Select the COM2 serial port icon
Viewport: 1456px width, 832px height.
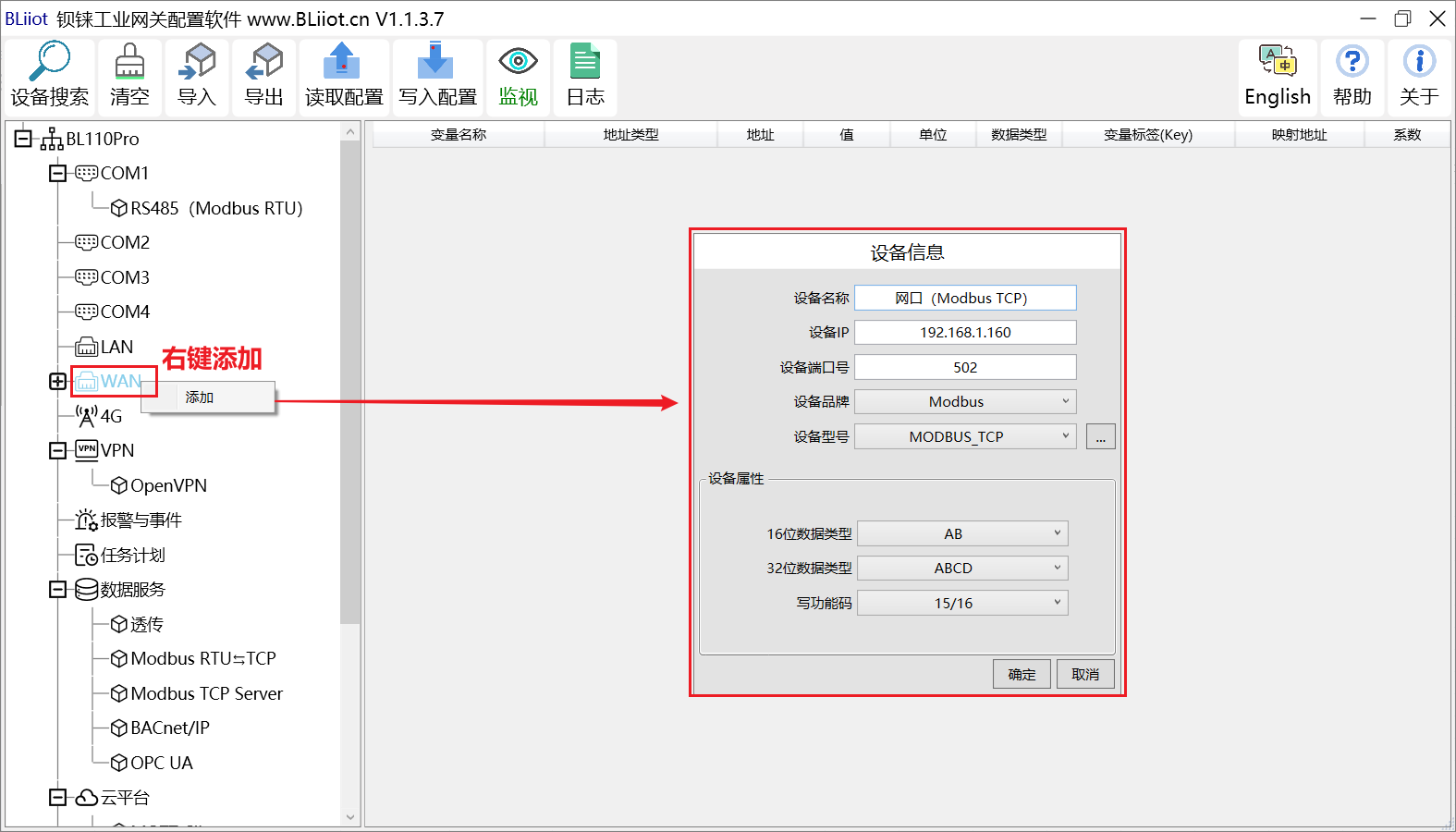pyautogui.click(x=86, y=242)
